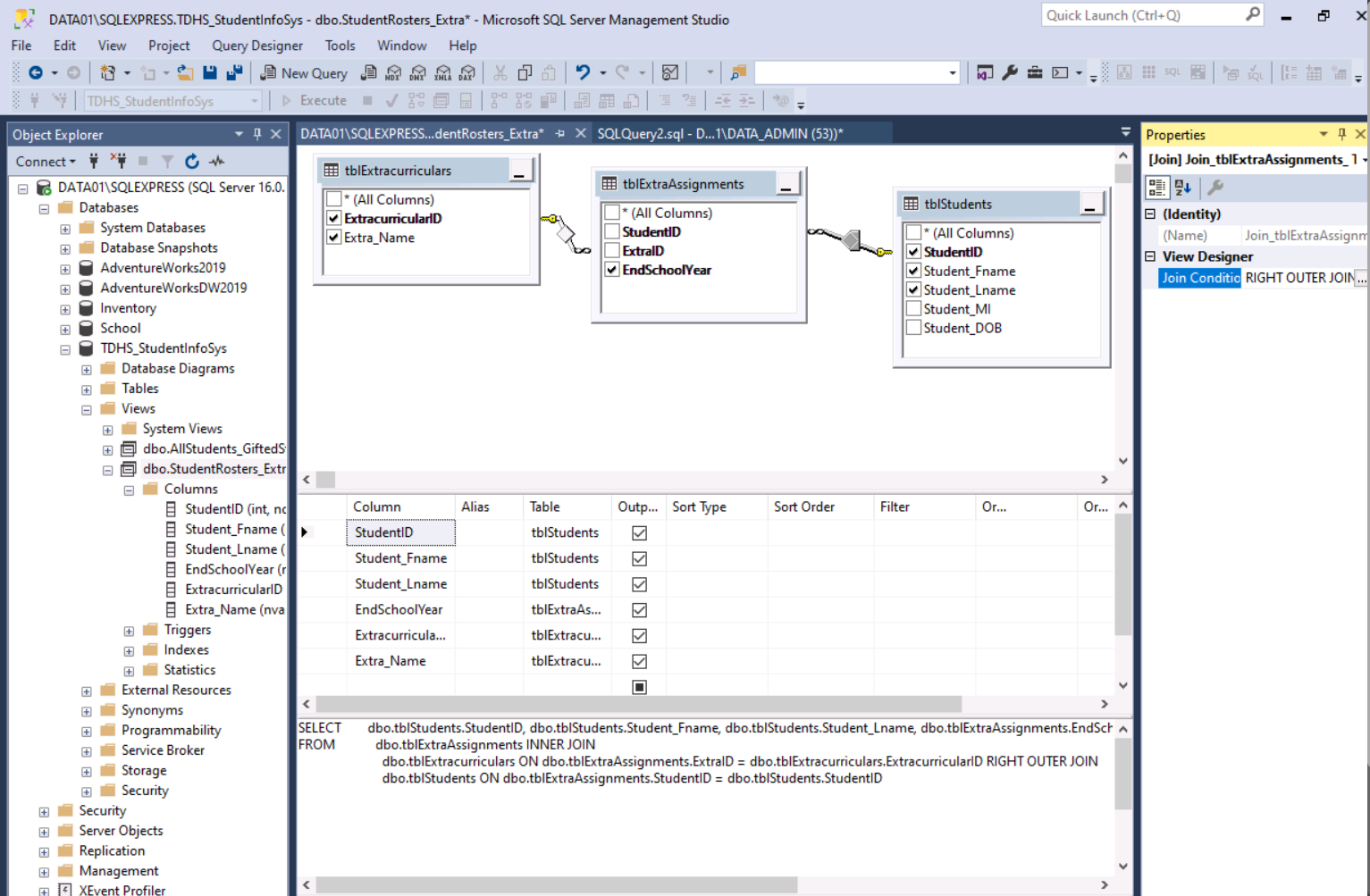This screenshot has width=1370, height=896.
Task: Click the connect plug icon in Object Explorer
Action: [94, 162]
